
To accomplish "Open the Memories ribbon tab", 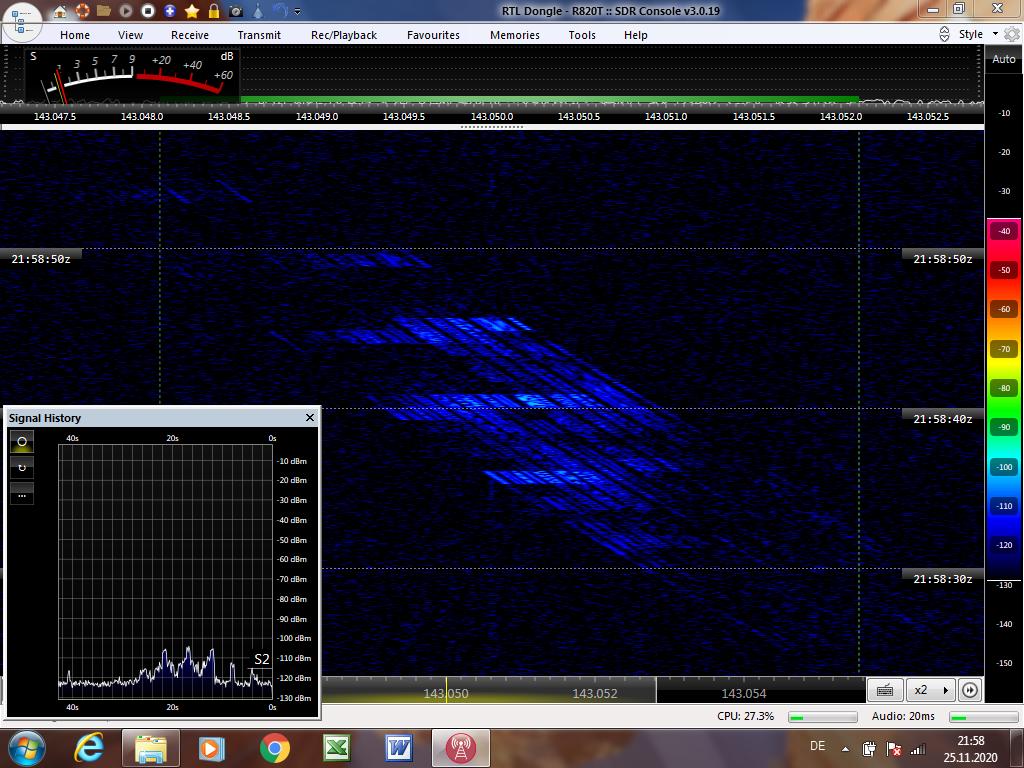I will point(515,35).
